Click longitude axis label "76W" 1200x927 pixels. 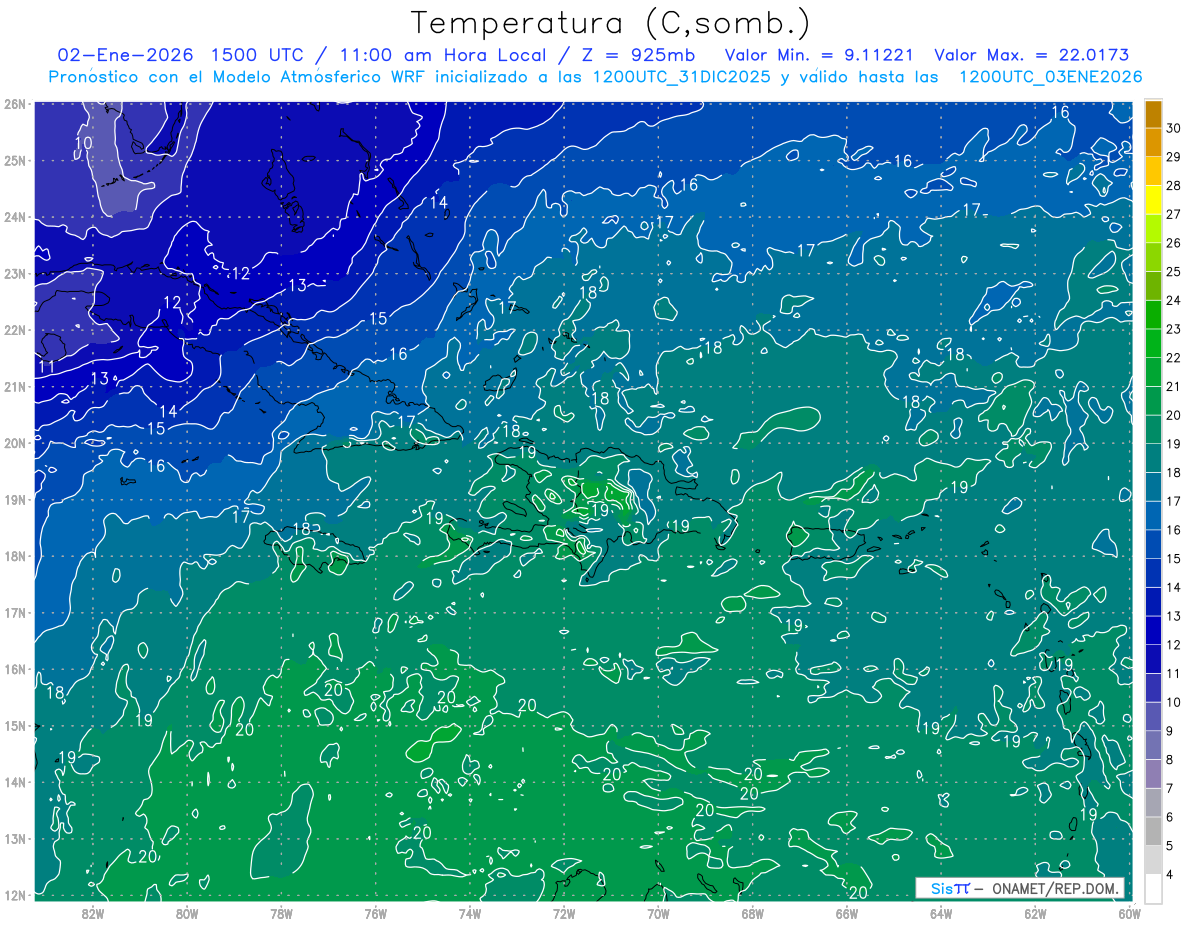point(375,913)
